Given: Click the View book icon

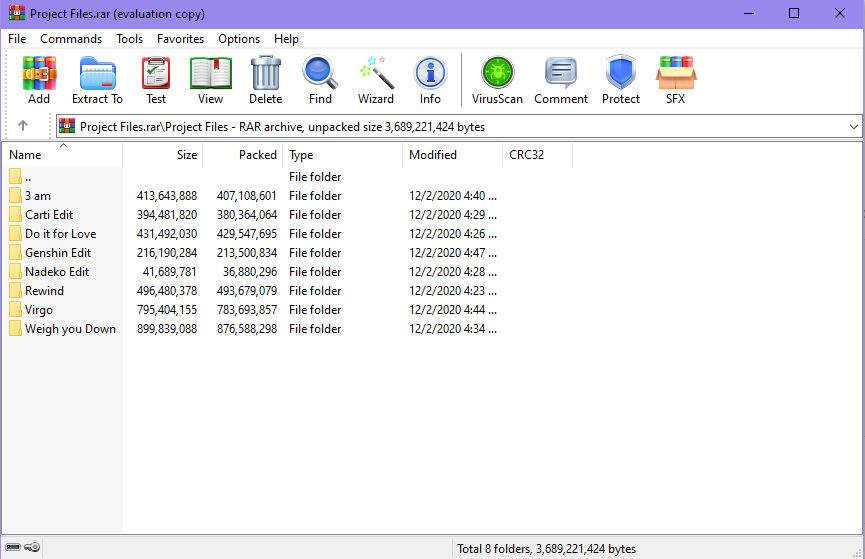Looking at the screenshot, I should (210, 73).
